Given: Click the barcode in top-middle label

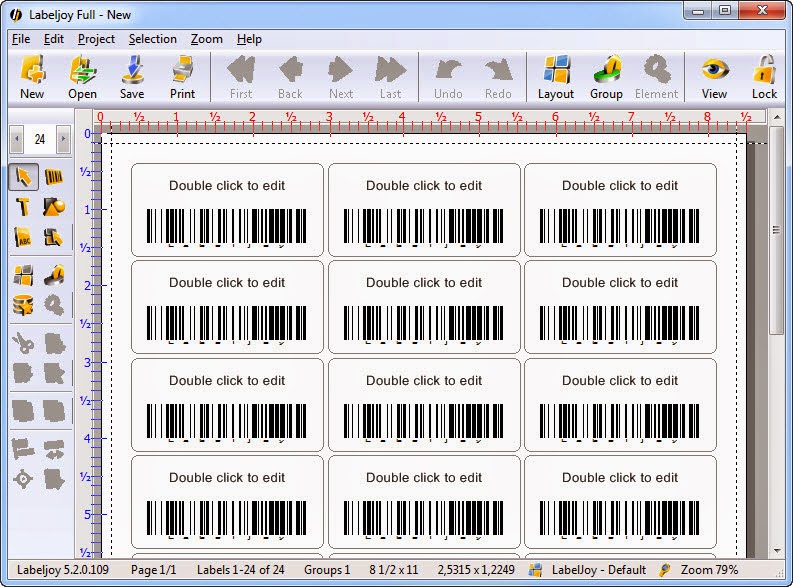Looking at the screenshot, I should [424, 226].
